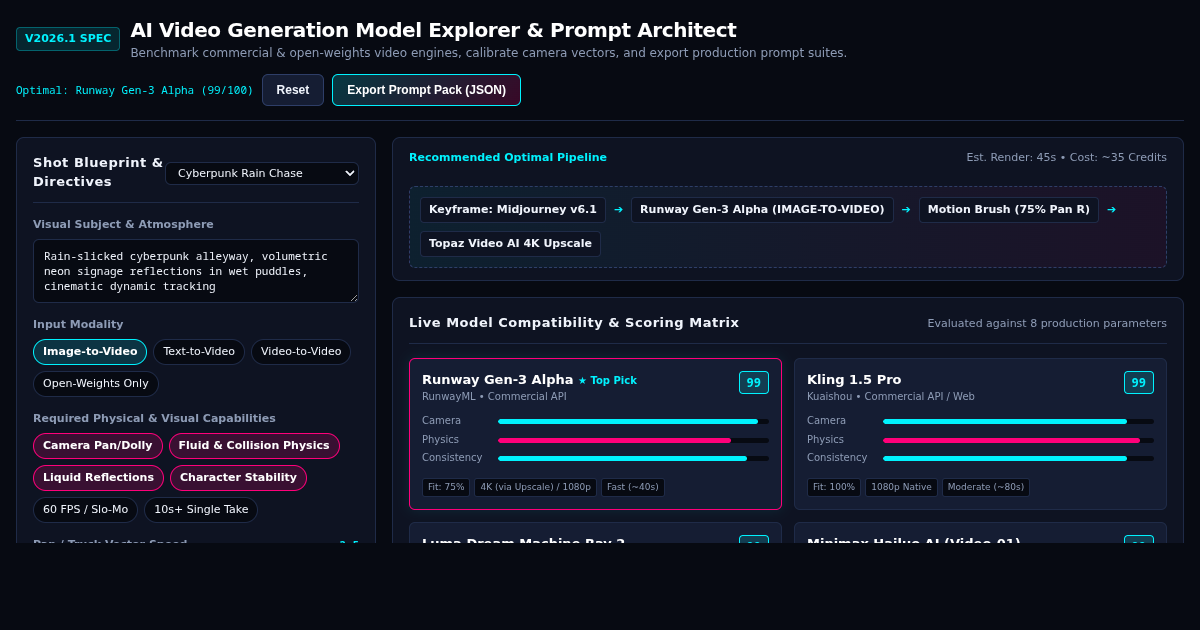The image size is (1200, 630).
Task: Select Video-to-Video input modality
Action: (x=301, y=352)
